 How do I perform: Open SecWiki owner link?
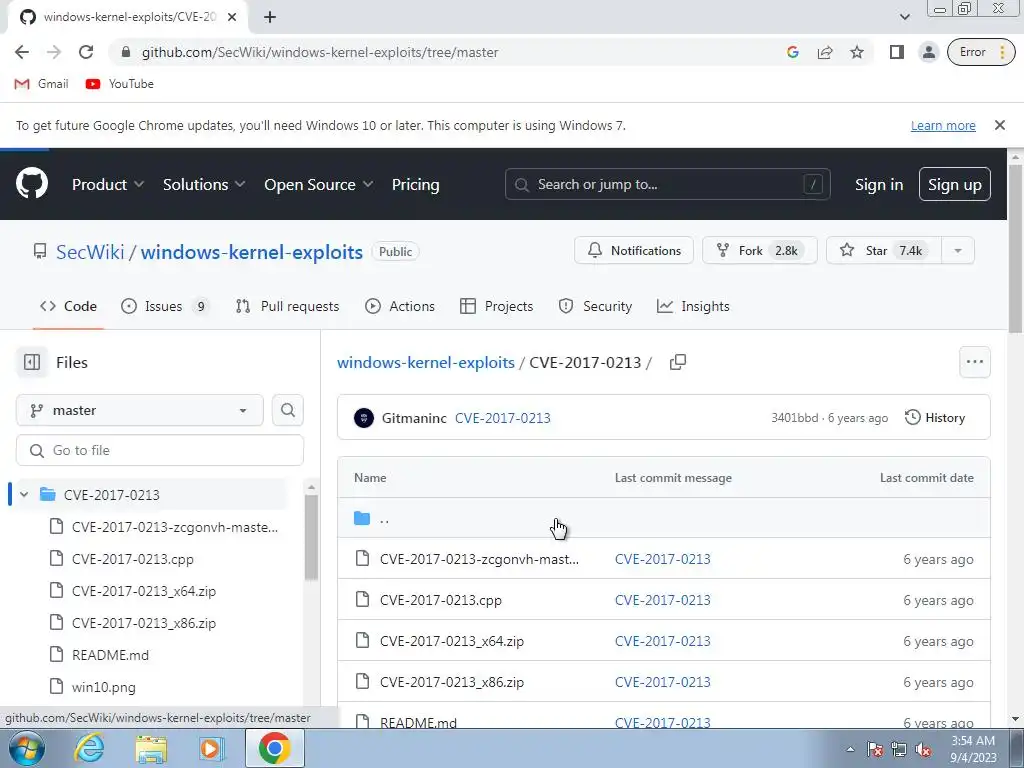pos(90,252)
